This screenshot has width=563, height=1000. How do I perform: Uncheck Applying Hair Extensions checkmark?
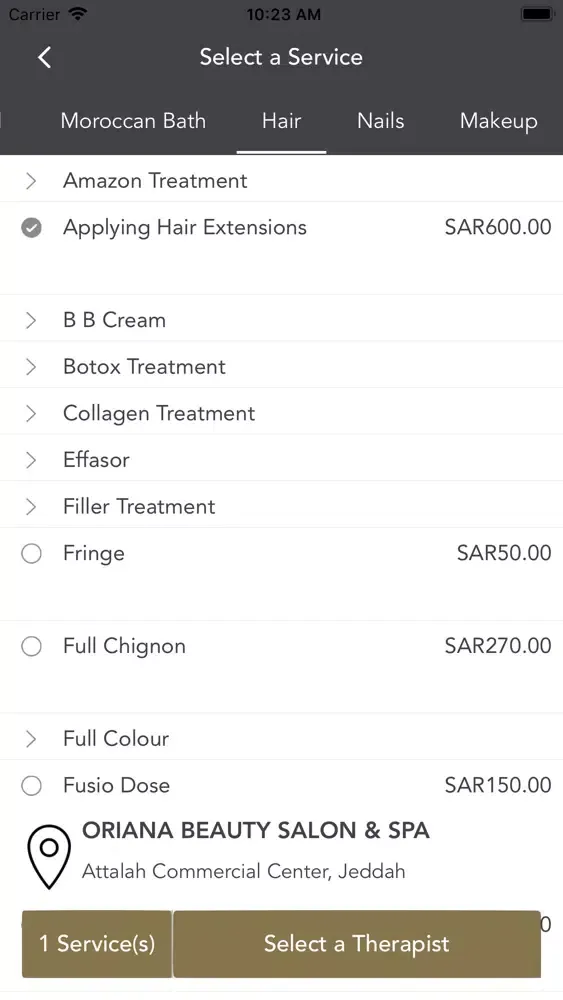coord(31,228)
